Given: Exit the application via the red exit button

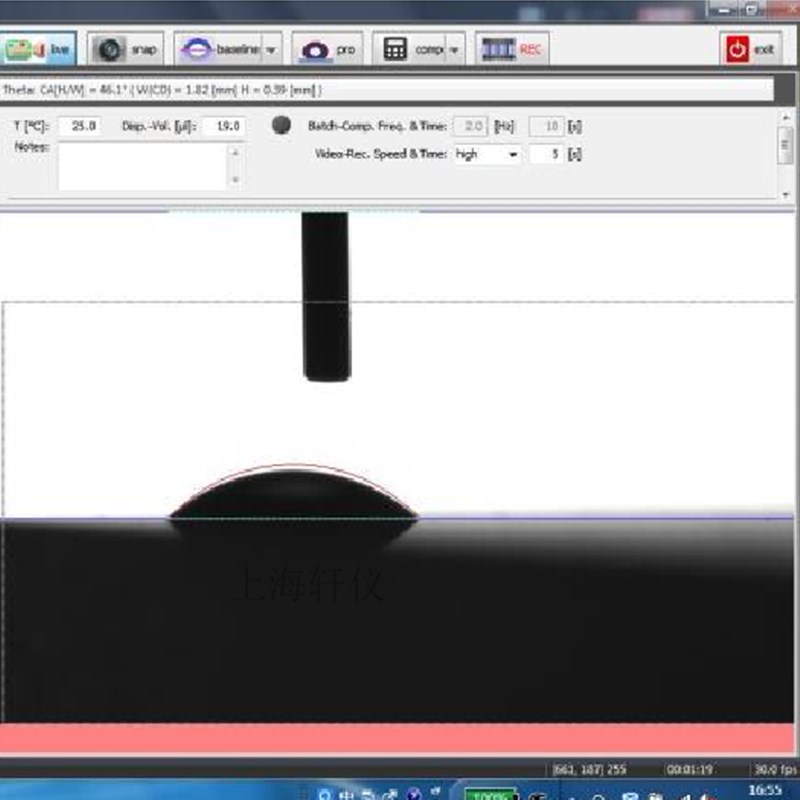Looking at the screenshot, I should tap(750, 48).
